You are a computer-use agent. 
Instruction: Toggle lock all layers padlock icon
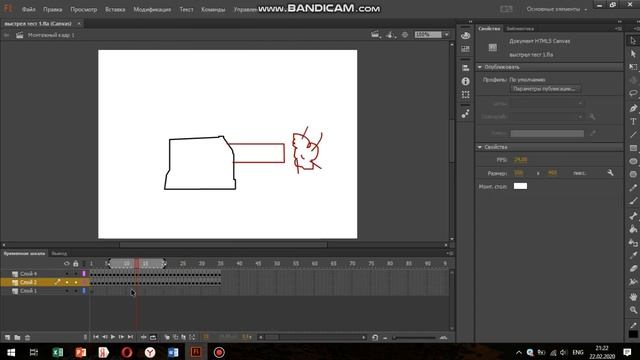(76, 264)
